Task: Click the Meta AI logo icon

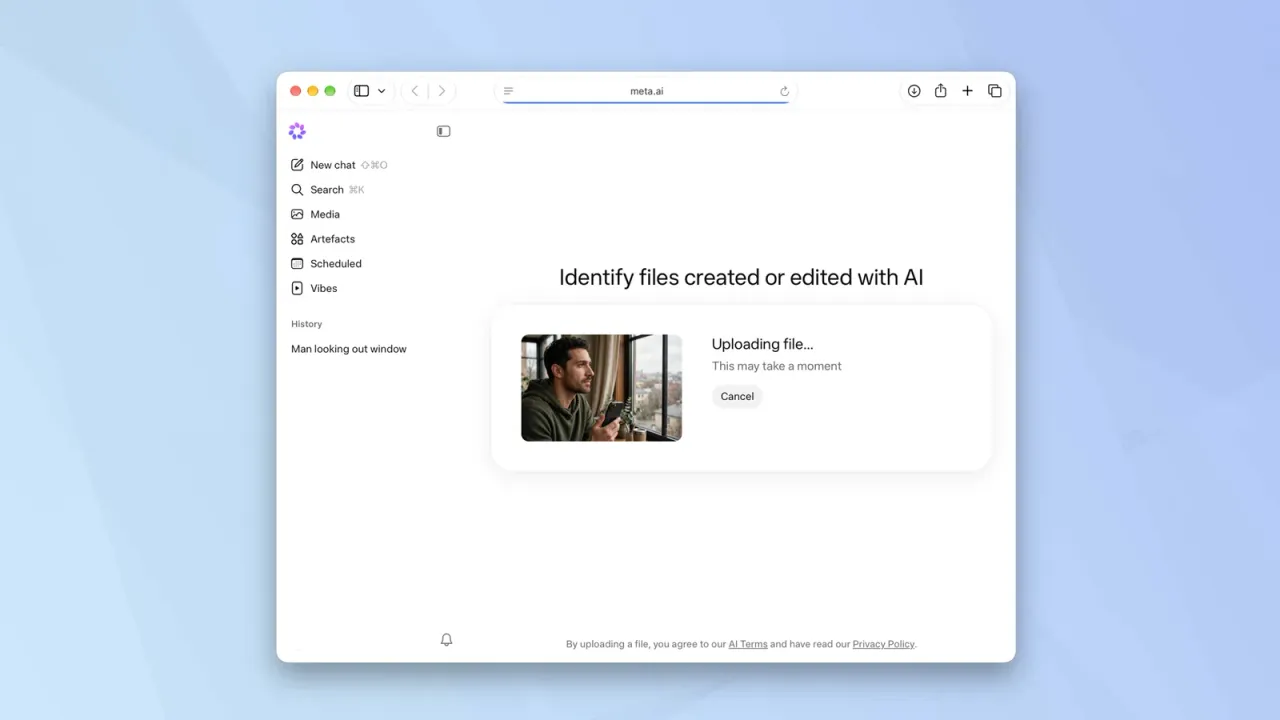Action: (297, 131)
